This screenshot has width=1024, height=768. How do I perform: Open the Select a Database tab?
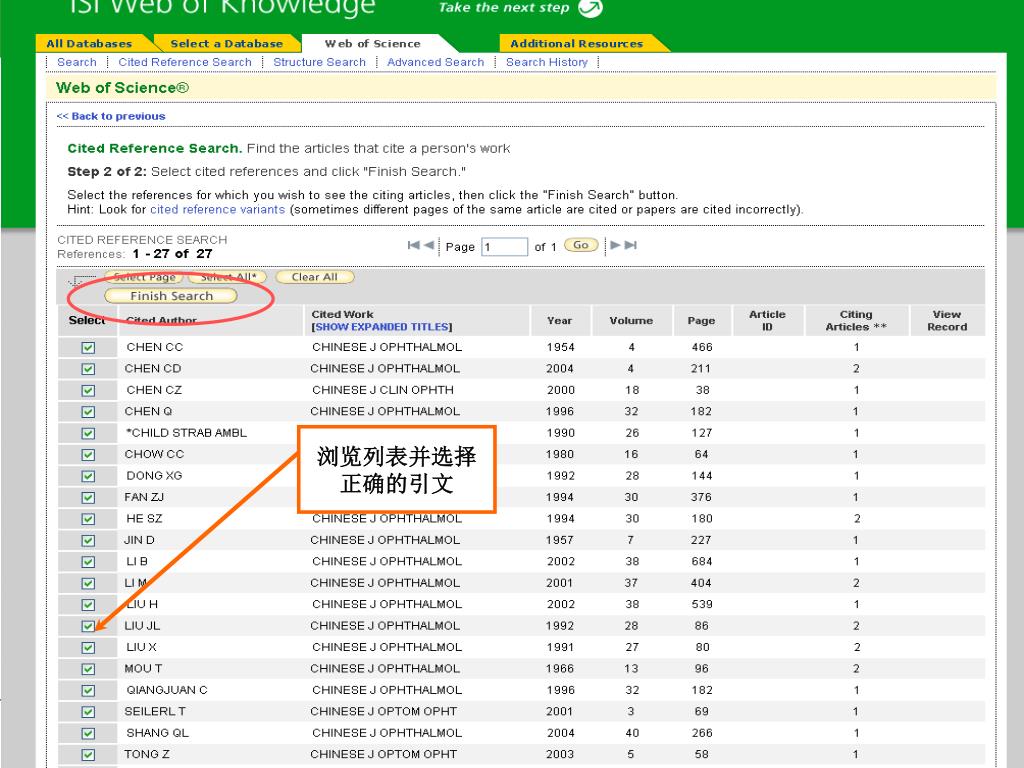click(x=226, y=44)
